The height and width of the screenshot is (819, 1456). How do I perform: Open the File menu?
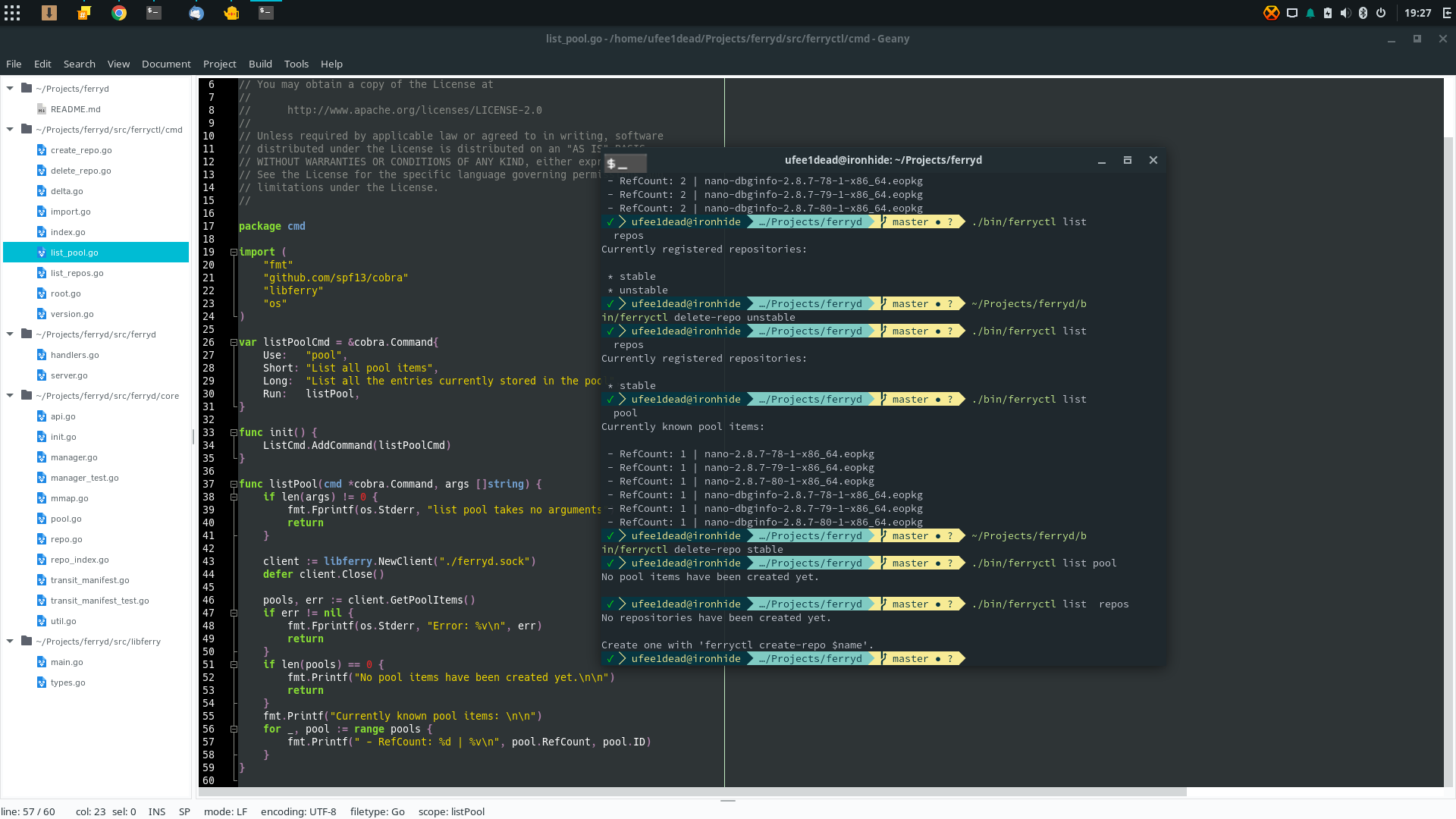tap(14, 64)
